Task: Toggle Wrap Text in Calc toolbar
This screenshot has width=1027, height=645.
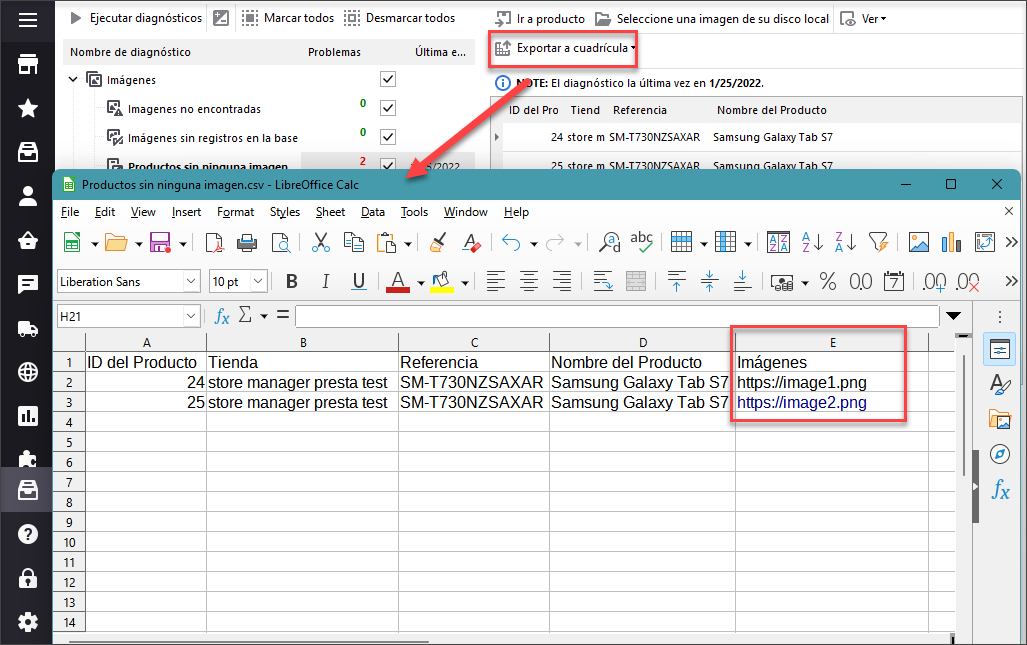Action: (x=603, y=282)
